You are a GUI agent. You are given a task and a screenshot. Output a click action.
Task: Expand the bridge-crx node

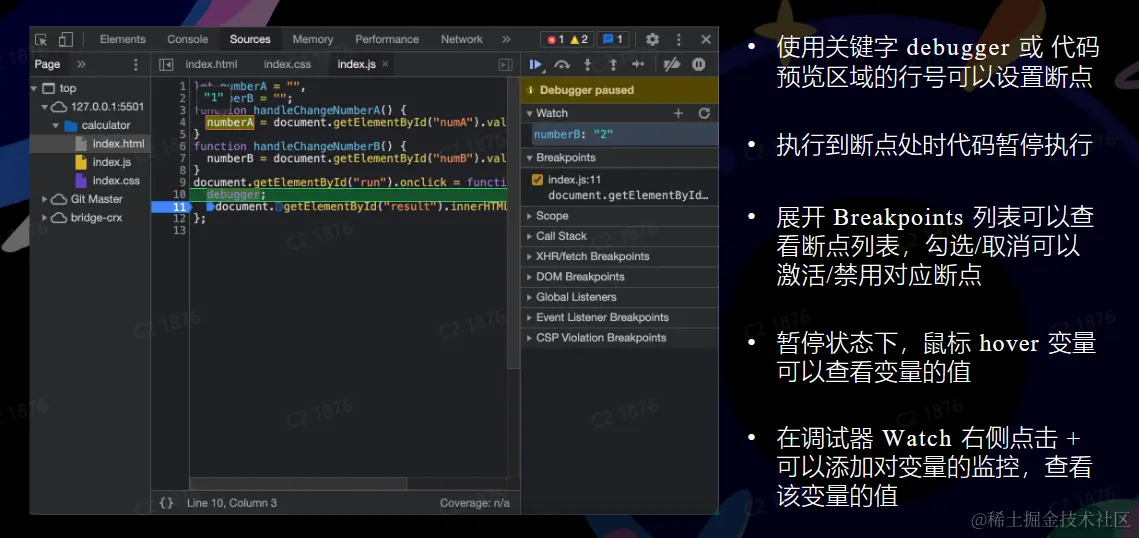(x=45, y=217)
